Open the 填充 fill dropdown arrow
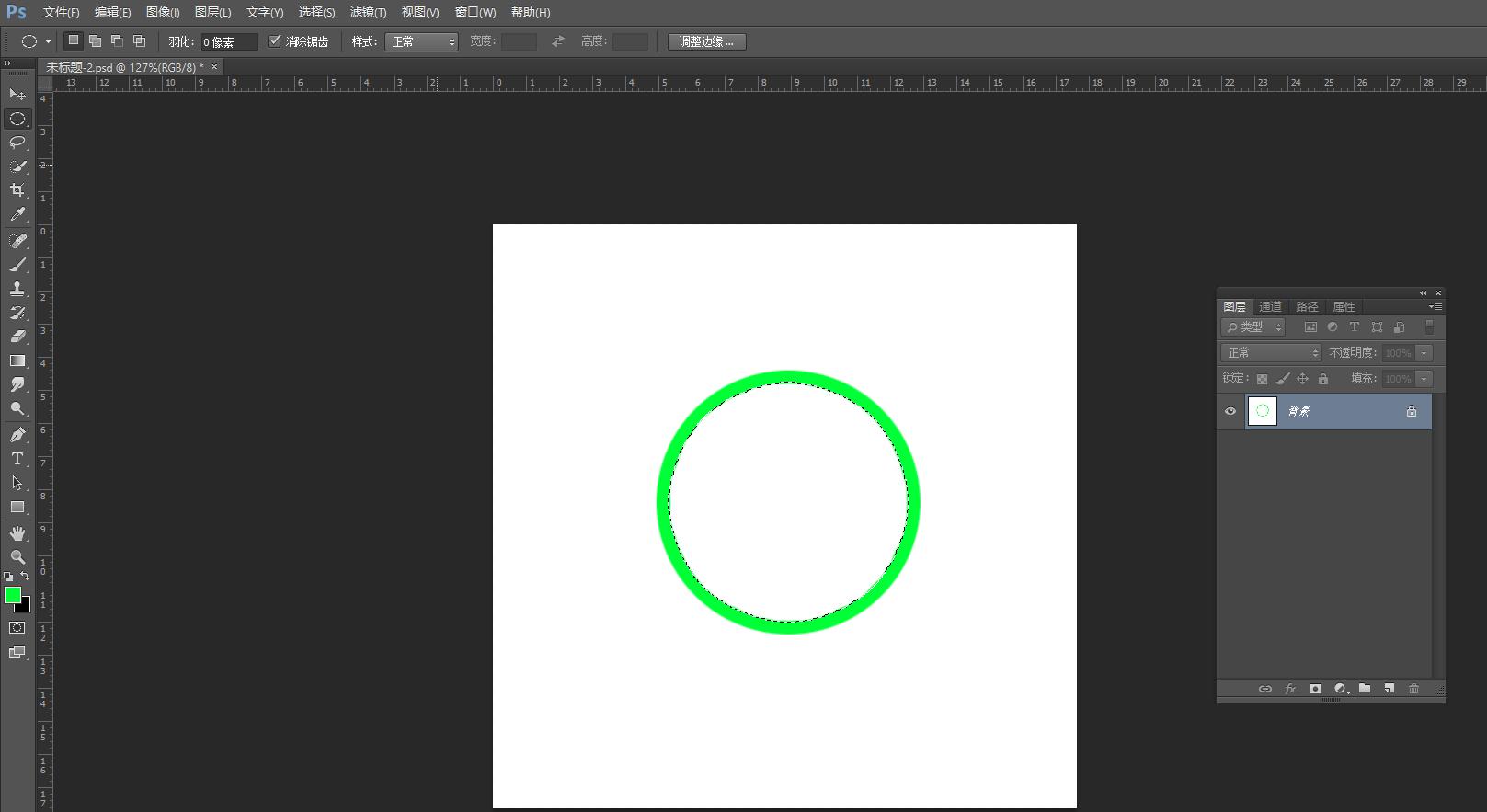The width and height of the screenshot is (1487, 812). point(1424,379)
